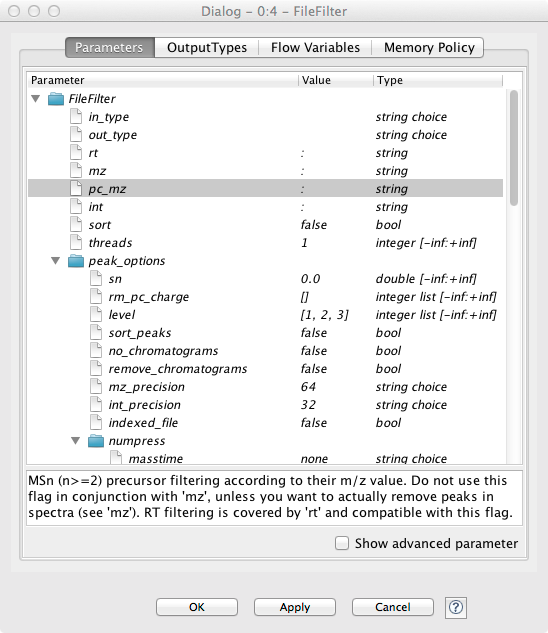Click the threads type integer [-inf:+inf]
The height and width of the screenshot is (633, 548).
point(426,243)
